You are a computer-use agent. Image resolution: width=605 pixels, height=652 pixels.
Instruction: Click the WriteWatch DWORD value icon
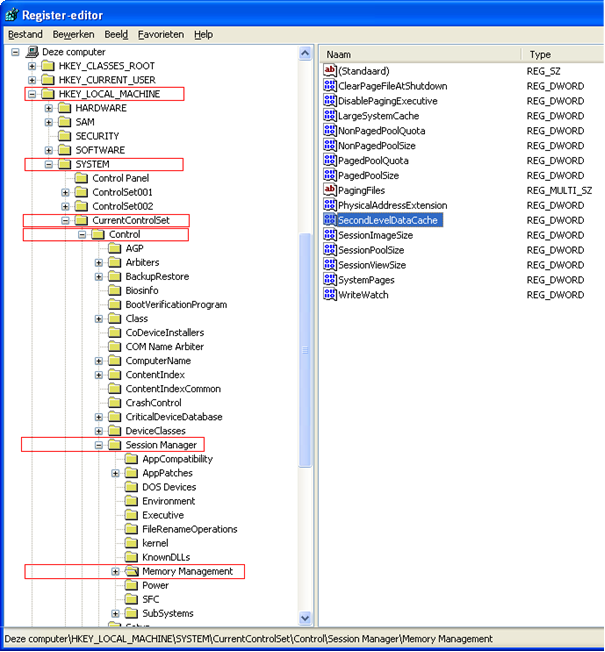[330, 295]
